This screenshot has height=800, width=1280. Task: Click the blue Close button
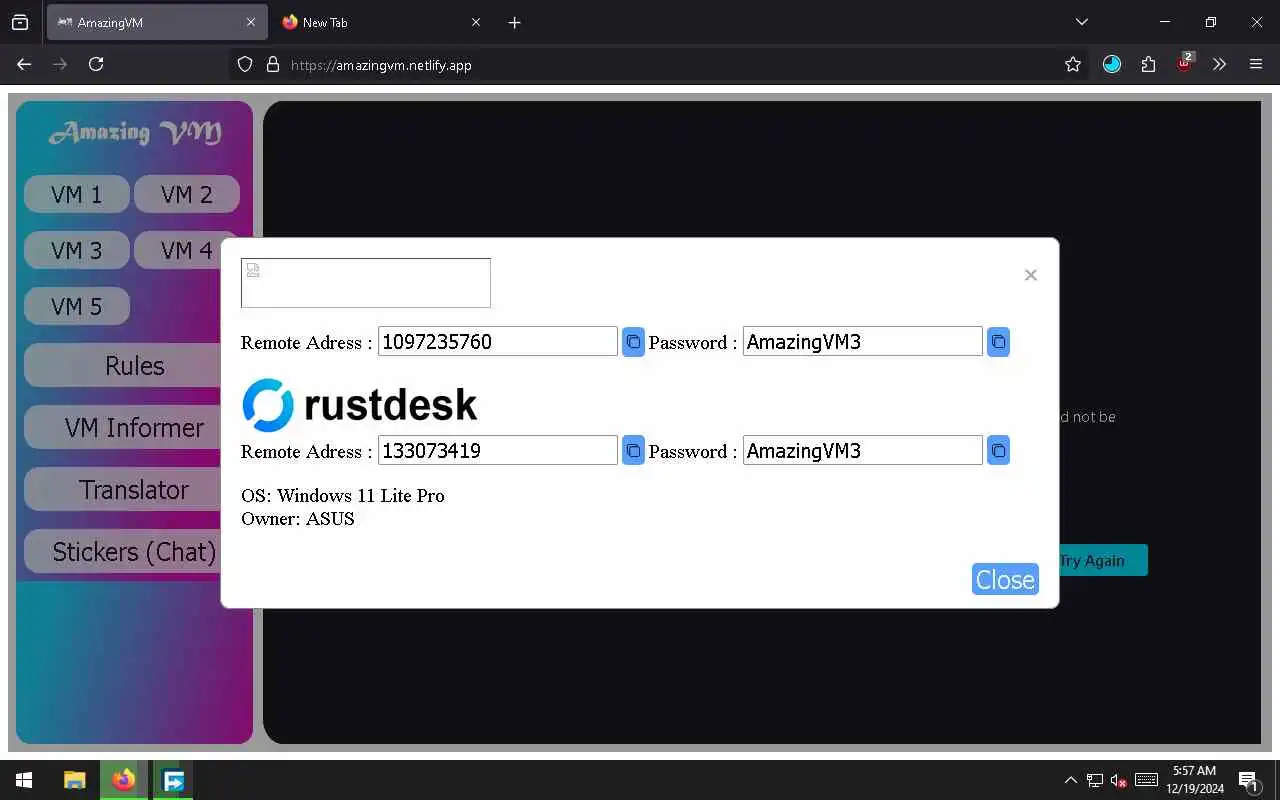(1005, 579)
